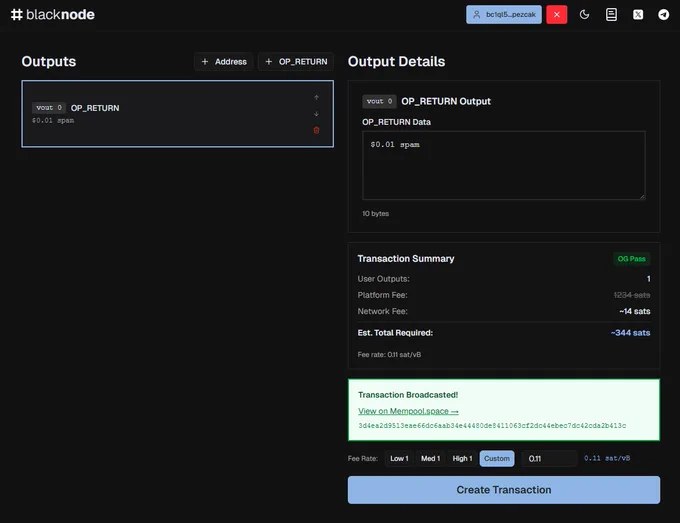Viewport: 680px width, 523px height.
Task: Open the documentation book icon
Action: (x=611, y=15)
